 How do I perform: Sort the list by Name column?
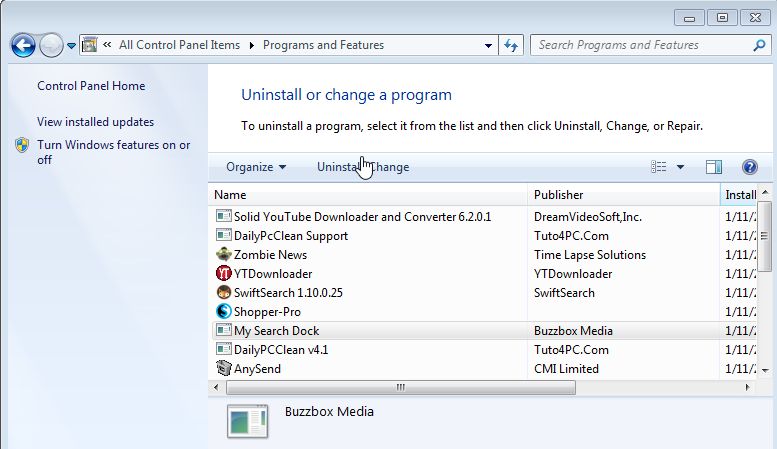(x=368, y=195)
